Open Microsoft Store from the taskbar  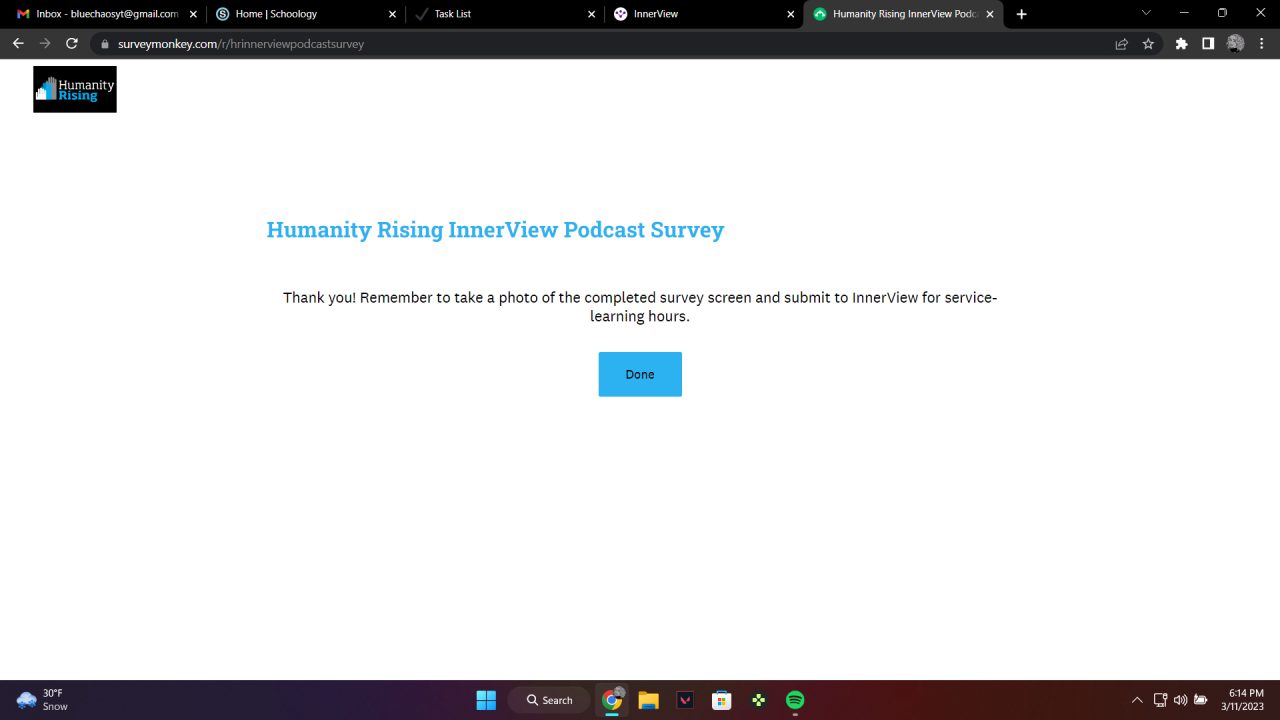click(x=722, y=700)
